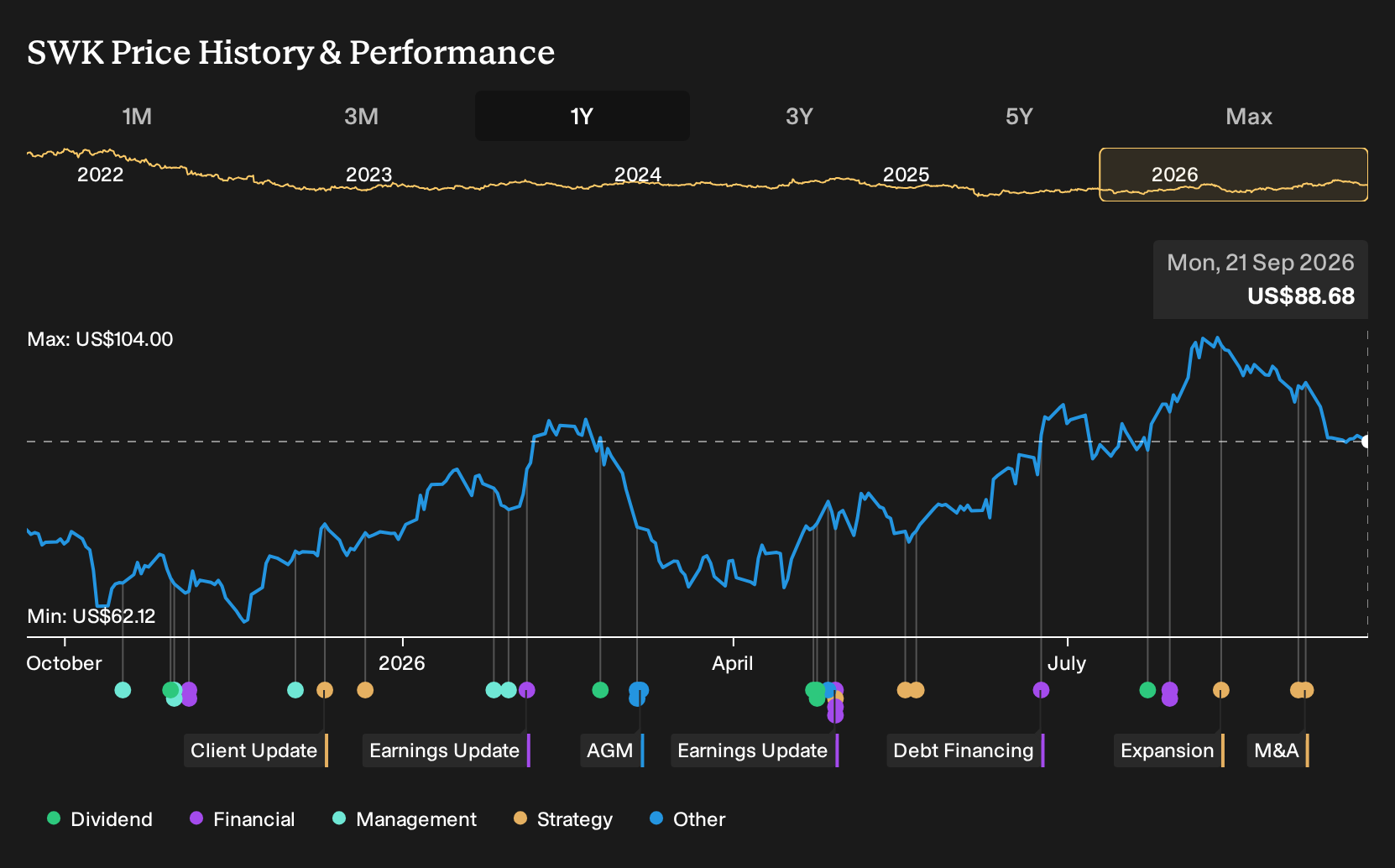The height and width of the screenshot is (868, 1395).
Task: Jump to 2025 in the overview timeline
Action: pos(906,175)
